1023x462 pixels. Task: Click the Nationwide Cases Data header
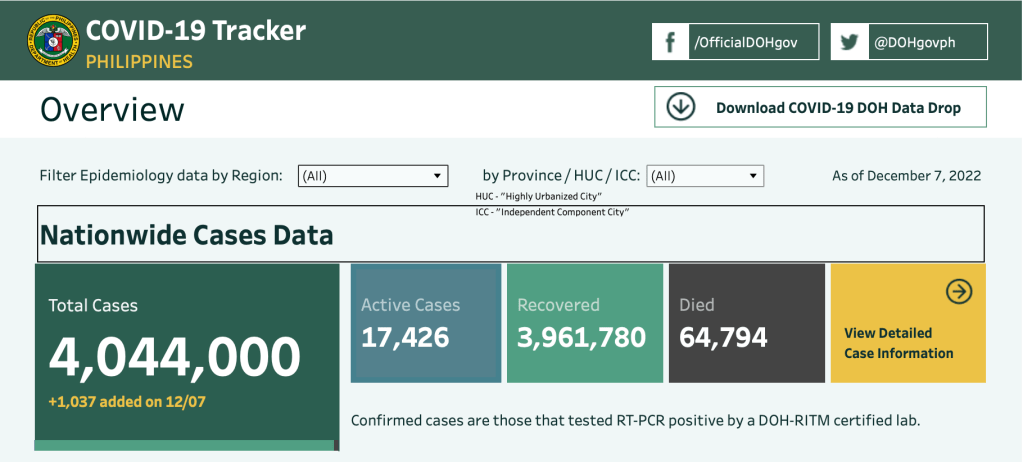[x=186, y=236]
